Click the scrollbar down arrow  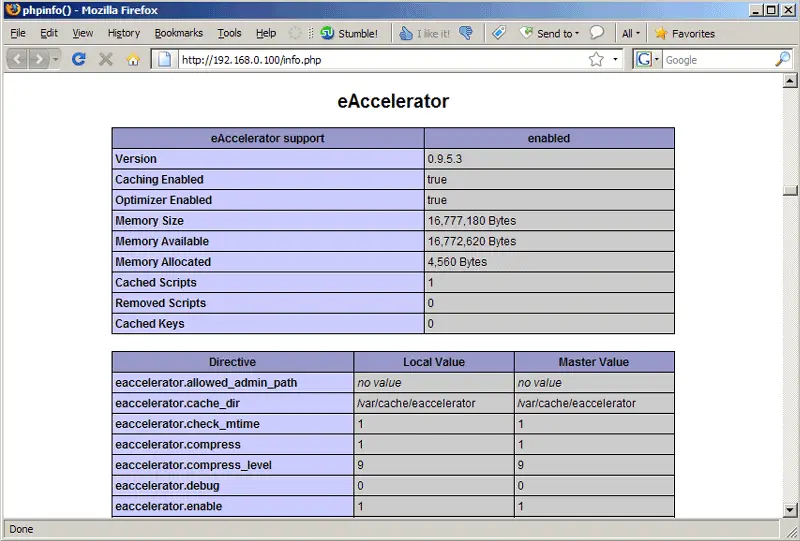pos(790,509)
